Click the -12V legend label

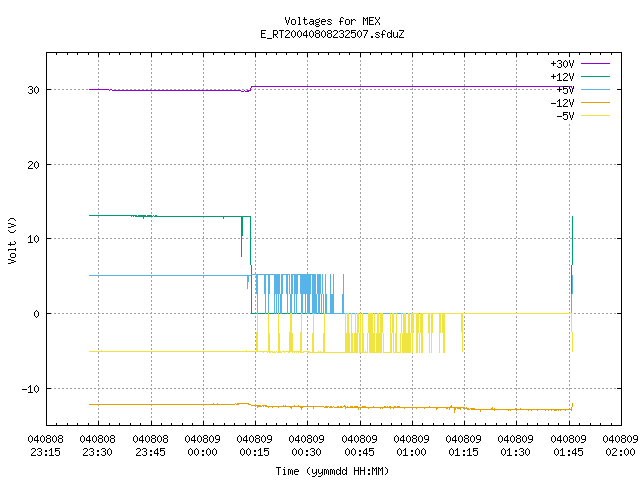(562, 103)
